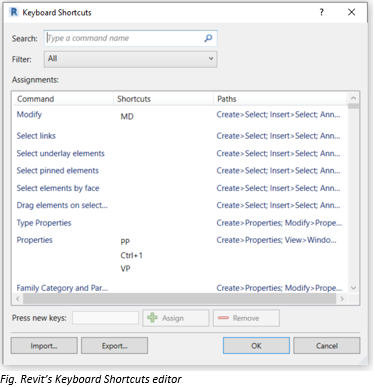The image size is (375, 387).
Task: Click scroll up arrow of assignments list
Action: coord(353,98)
